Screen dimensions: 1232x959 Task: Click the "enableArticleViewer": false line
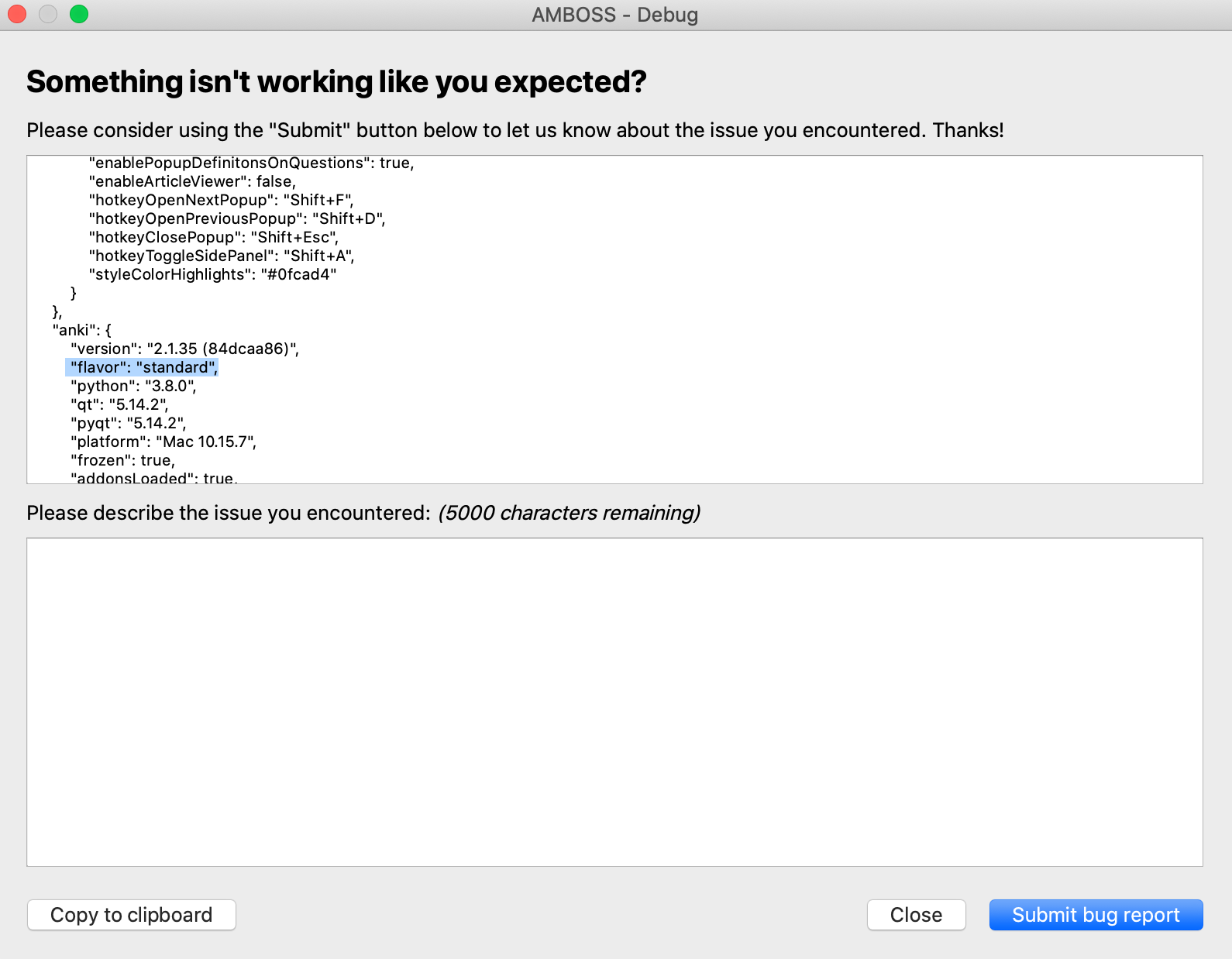coord(191,181)
